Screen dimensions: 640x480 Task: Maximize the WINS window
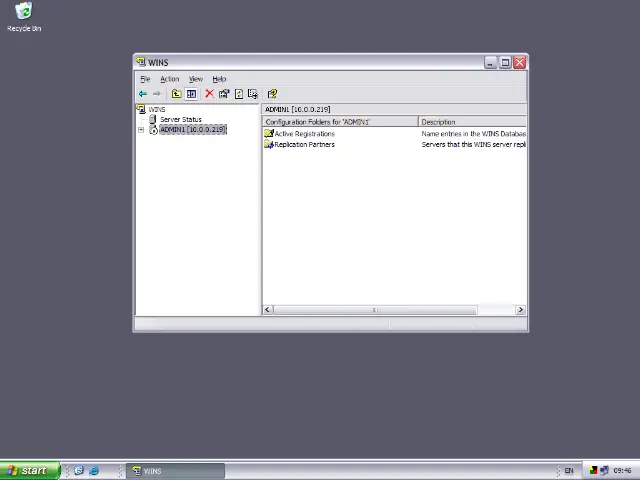(505, 62)
